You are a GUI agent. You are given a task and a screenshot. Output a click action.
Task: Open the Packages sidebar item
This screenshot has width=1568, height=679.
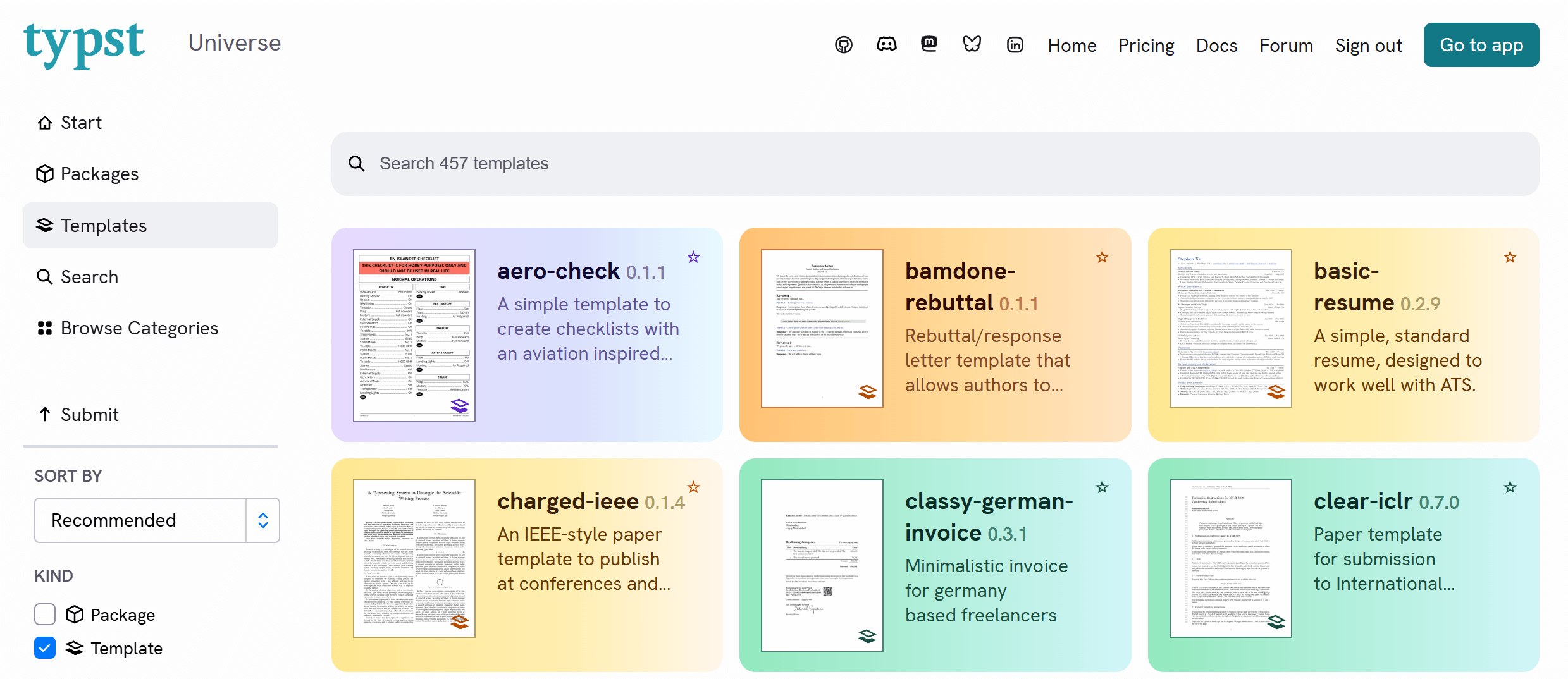(x=99, y=174)
